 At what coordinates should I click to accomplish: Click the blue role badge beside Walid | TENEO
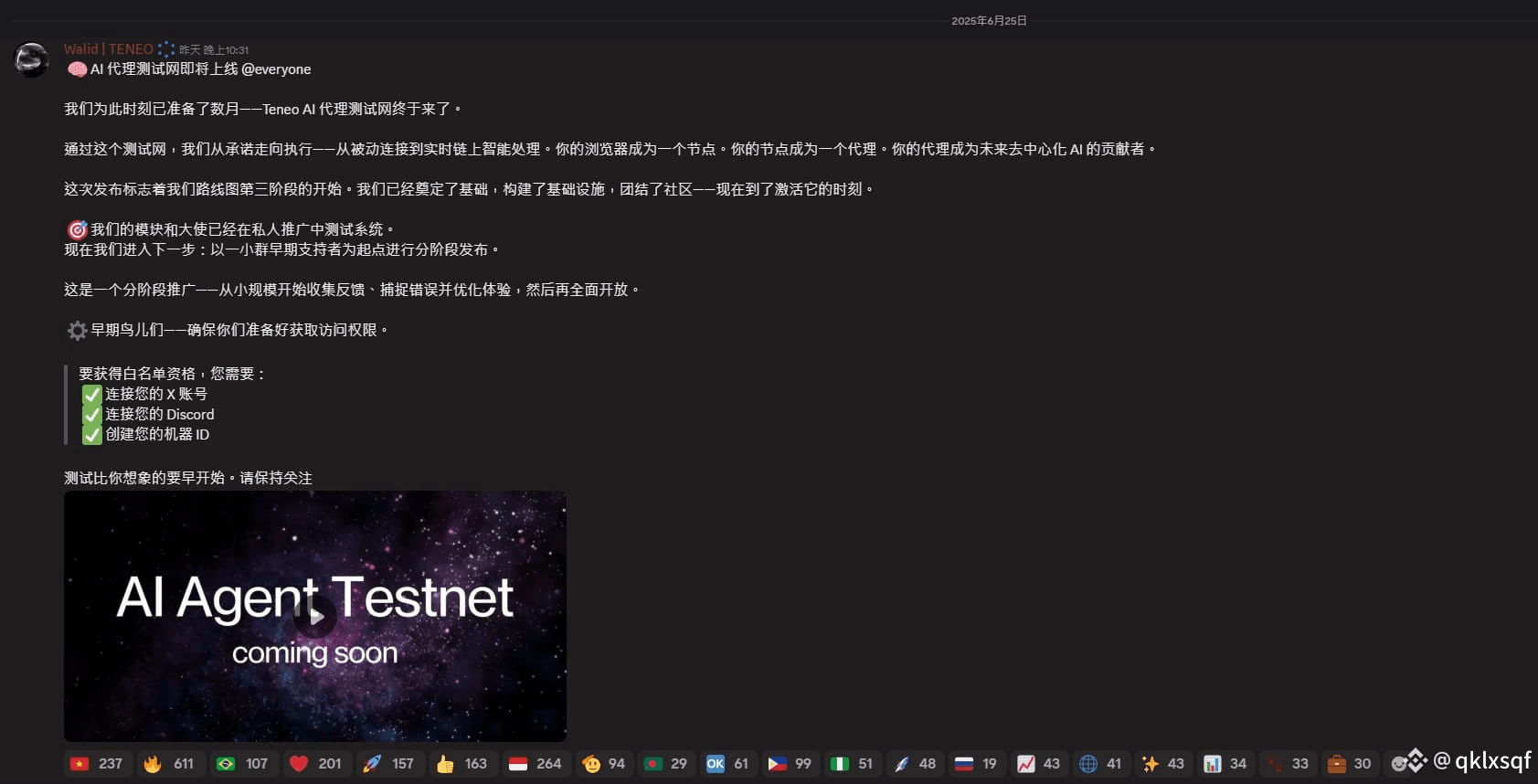tap(165, 49)
